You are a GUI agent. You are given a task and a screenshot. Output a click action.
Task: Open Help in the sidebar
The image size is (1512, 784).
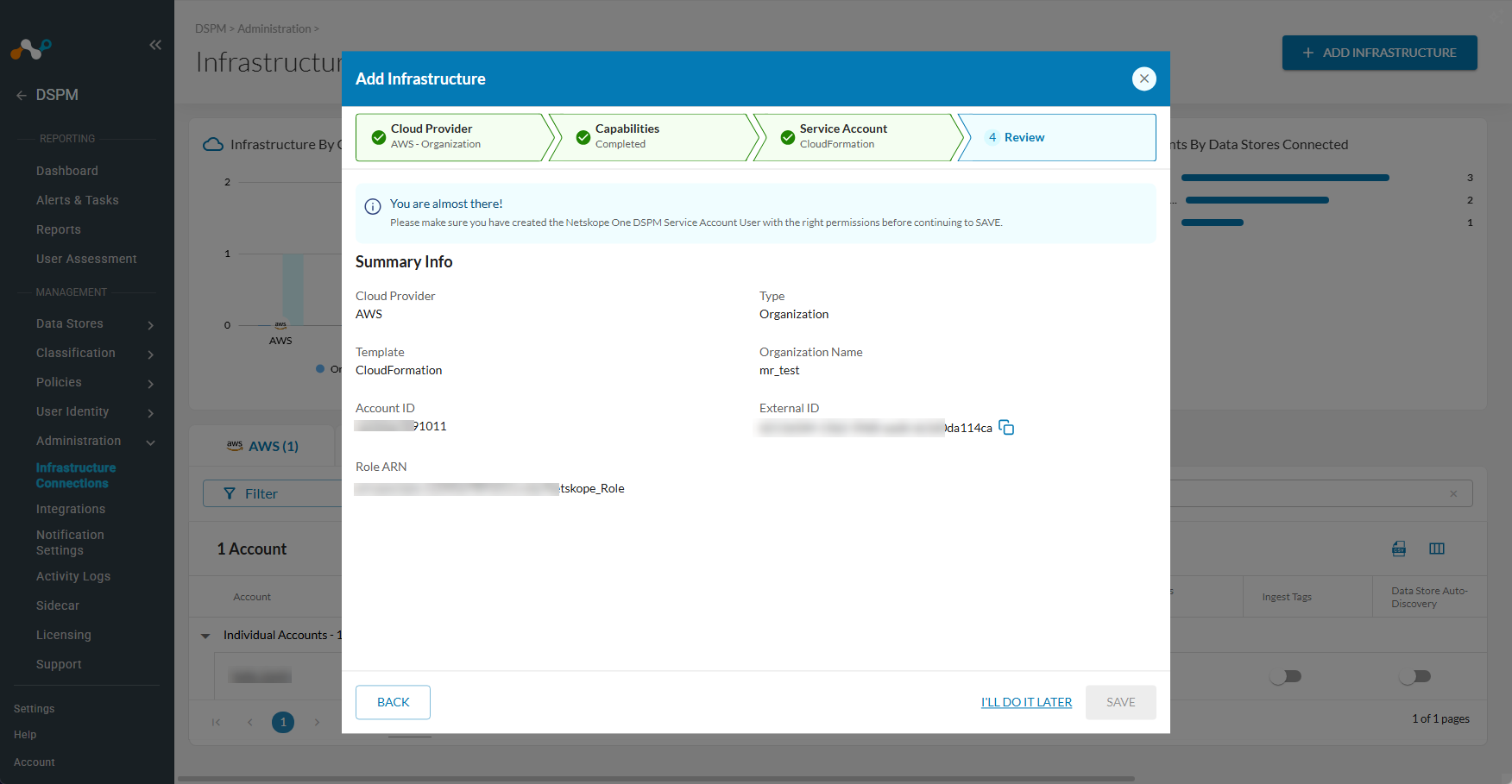pos(25,735)
